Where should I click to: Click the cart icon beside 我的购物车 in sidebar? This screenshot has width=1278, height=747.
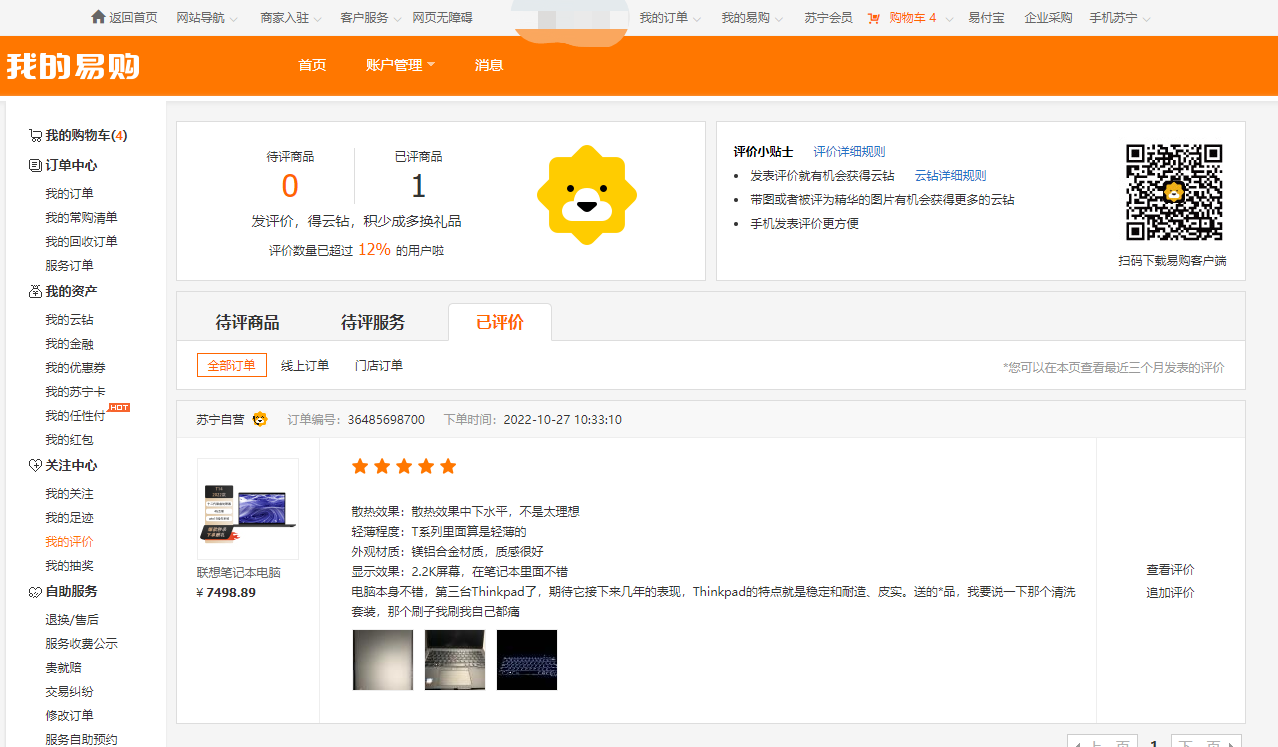click(x=35, y=136)
